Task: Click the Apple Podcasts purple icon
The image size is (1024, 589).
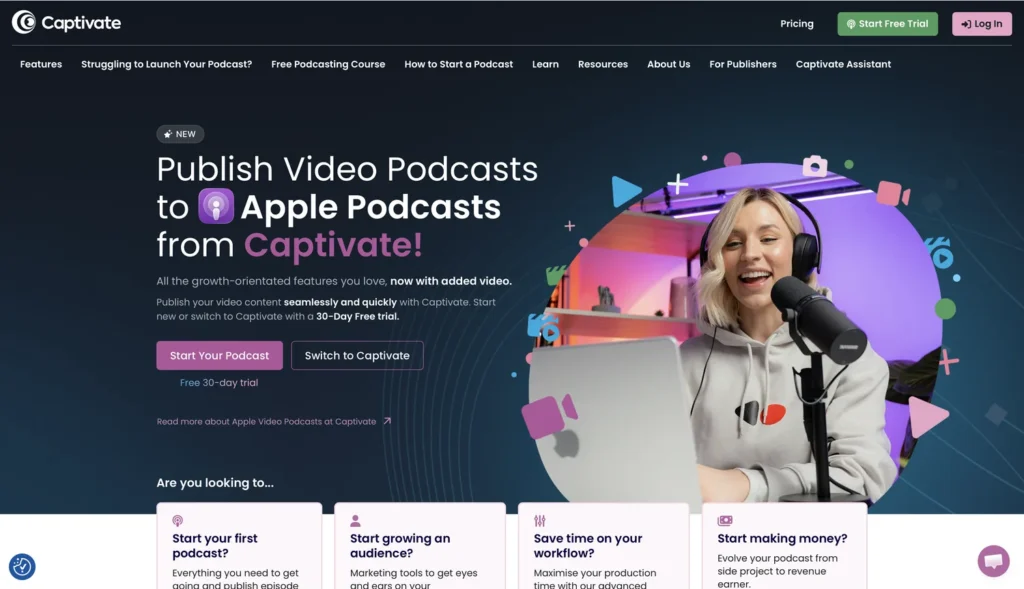Action: [216, 206]
